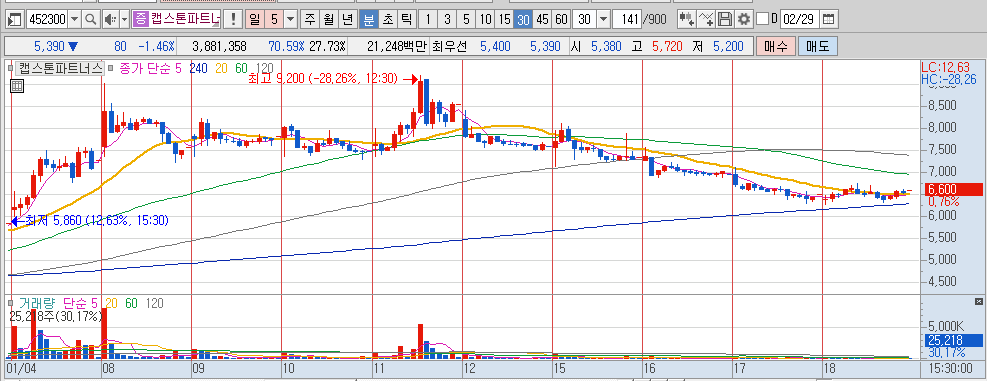
Task: Switch to 1-minute interval
Action: (x=428, y=20)
